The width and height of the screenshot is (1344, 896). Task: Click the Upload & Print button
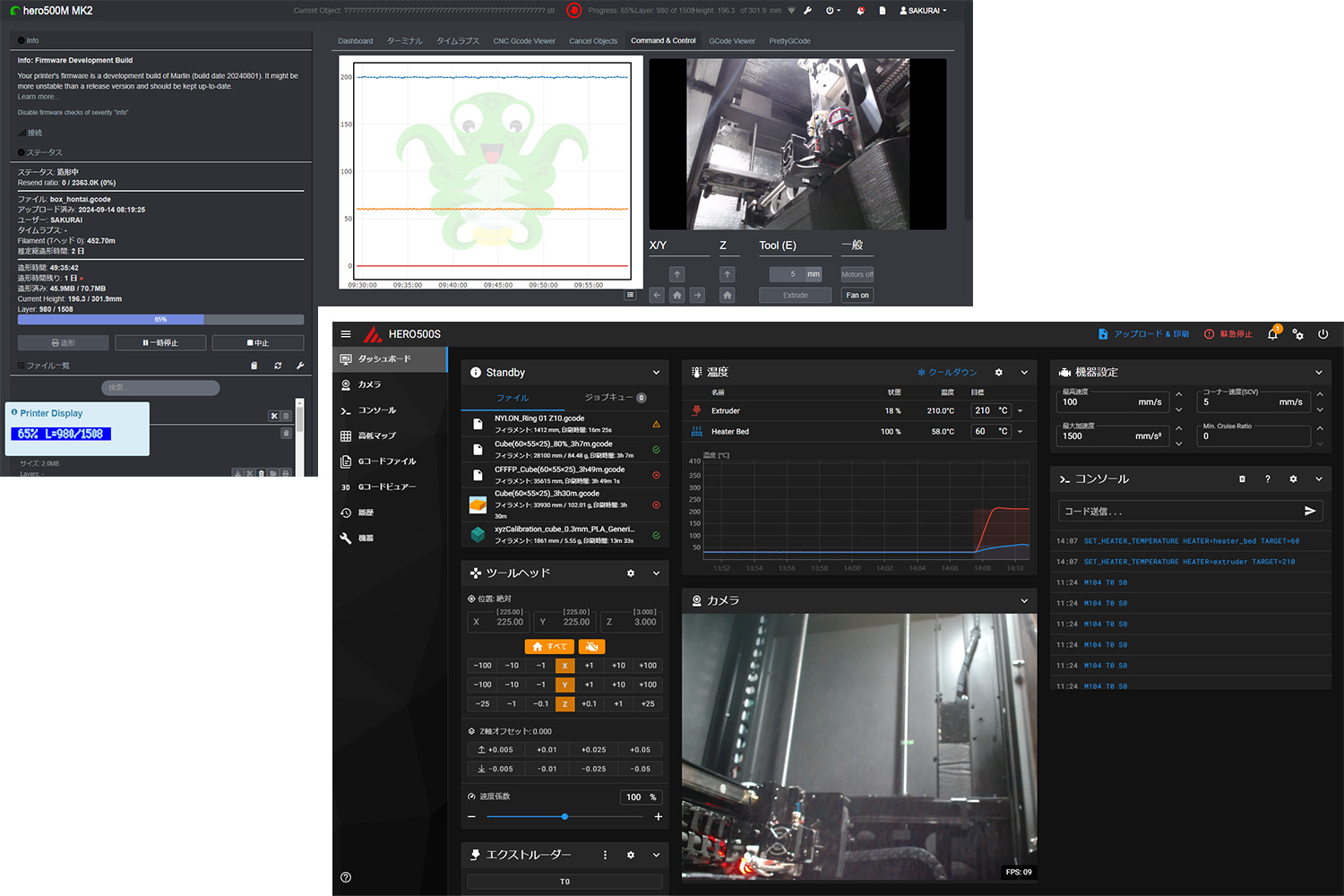point(1144,334)
